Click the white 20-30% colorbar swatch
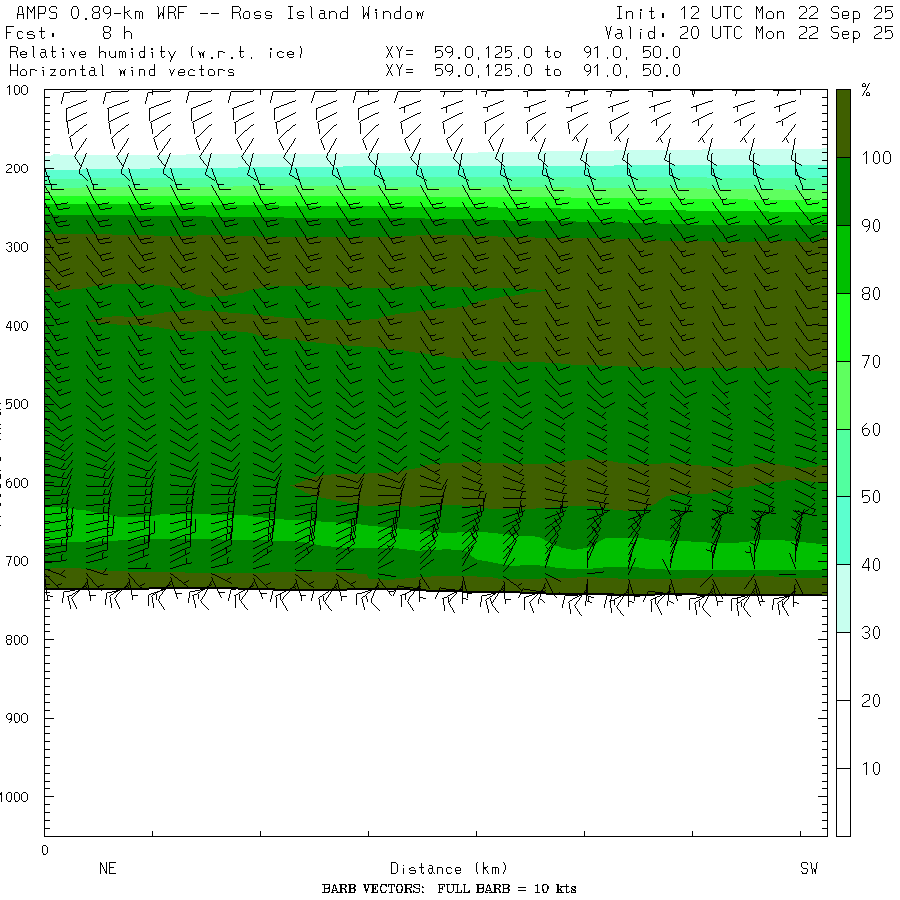 point(843,666)
